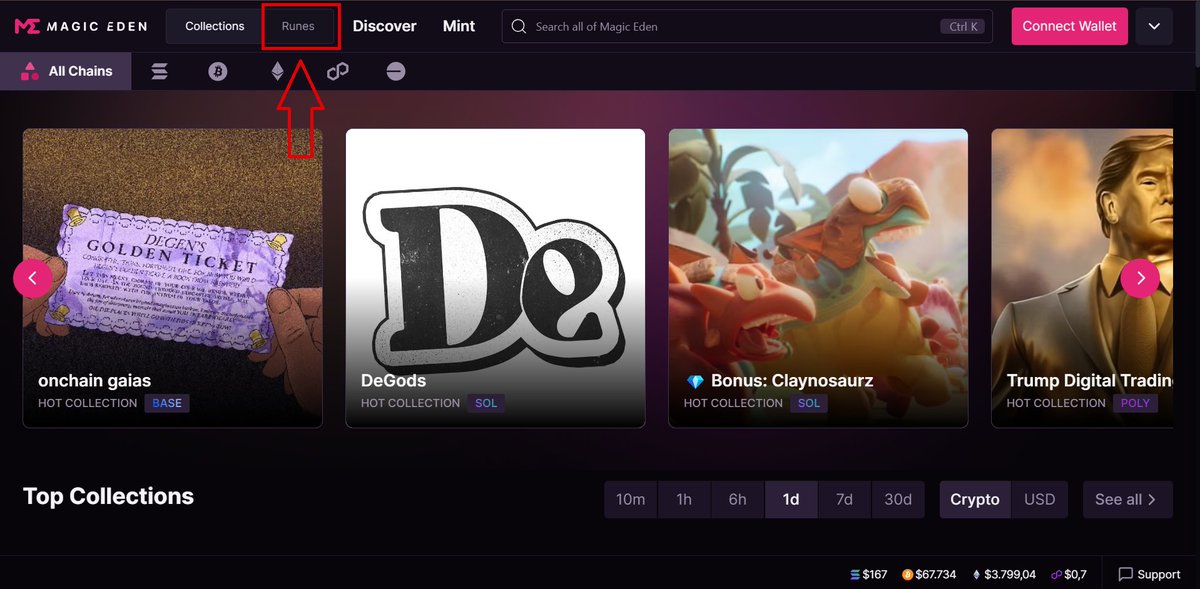
Task: Select the 7d time range
Action: pos(845,499)
